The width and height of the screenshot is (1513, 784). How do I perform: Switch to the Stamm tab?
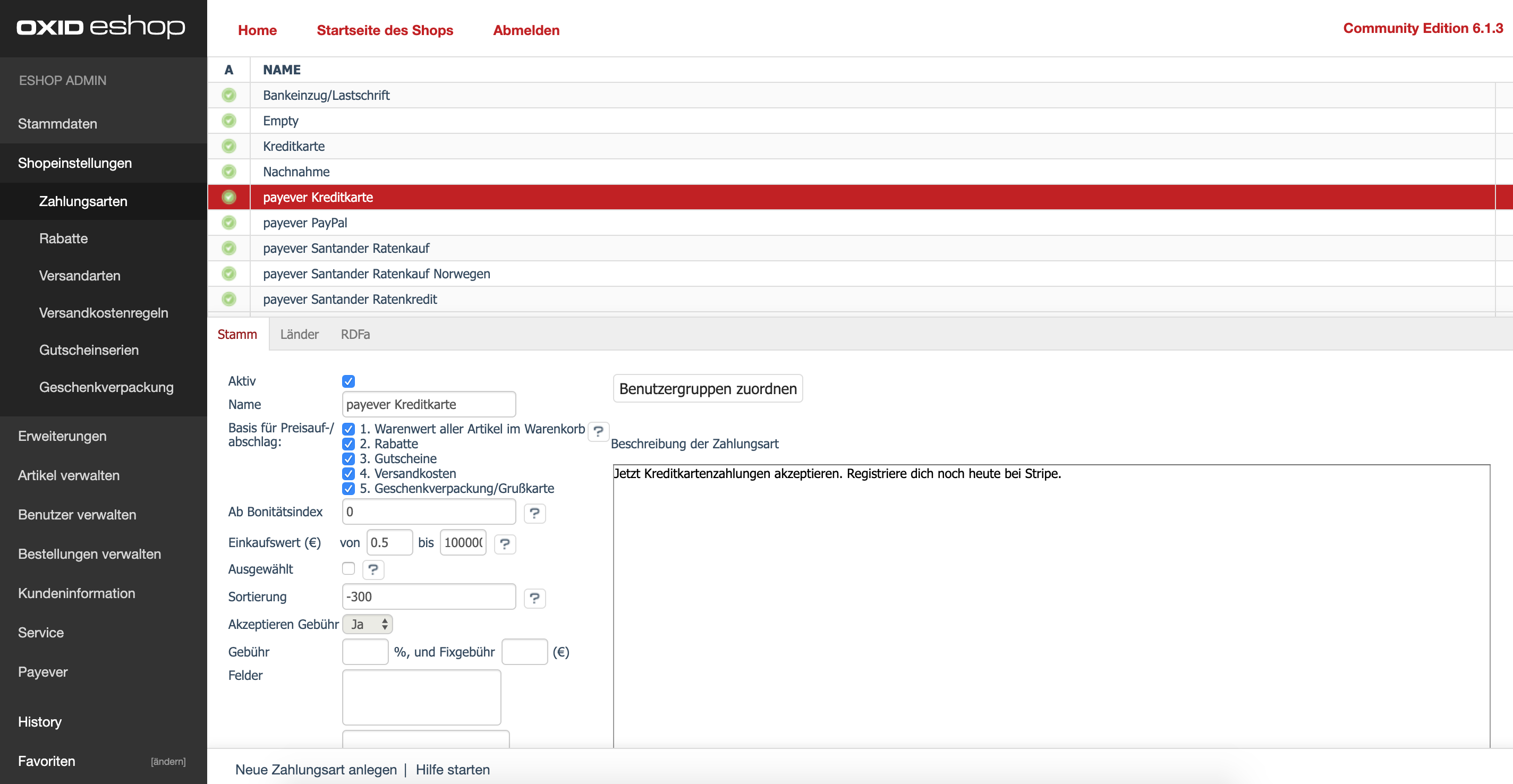[x=237, y=335]
